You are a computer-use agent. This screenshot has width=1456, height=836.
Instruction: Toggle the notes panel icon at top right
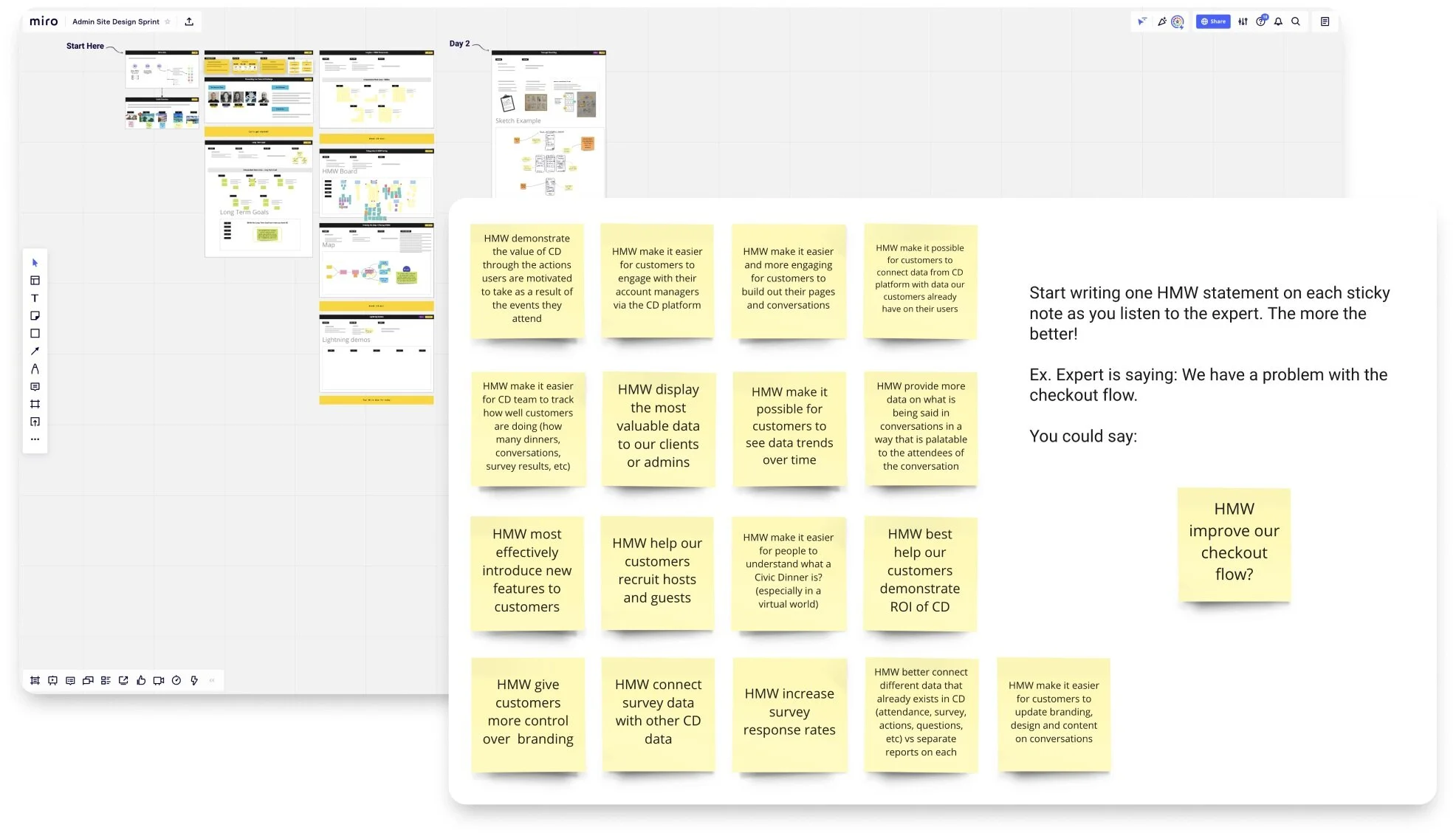click(1325, 22)
